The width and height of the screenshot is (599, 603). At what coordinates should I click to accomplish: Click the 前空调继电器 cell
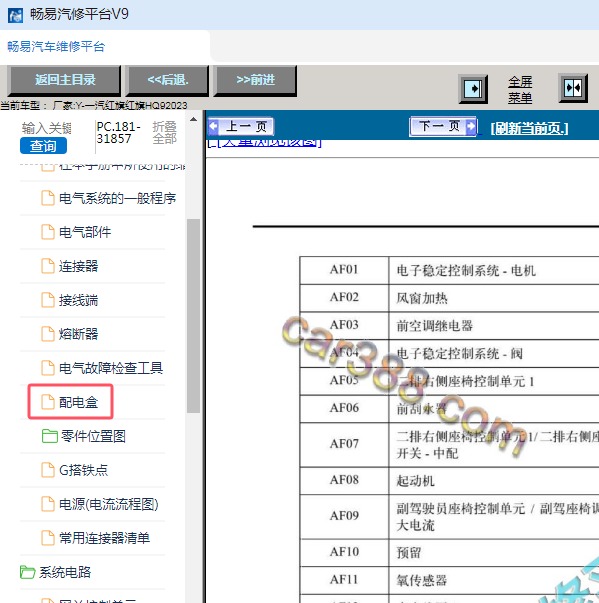(494, 326)
